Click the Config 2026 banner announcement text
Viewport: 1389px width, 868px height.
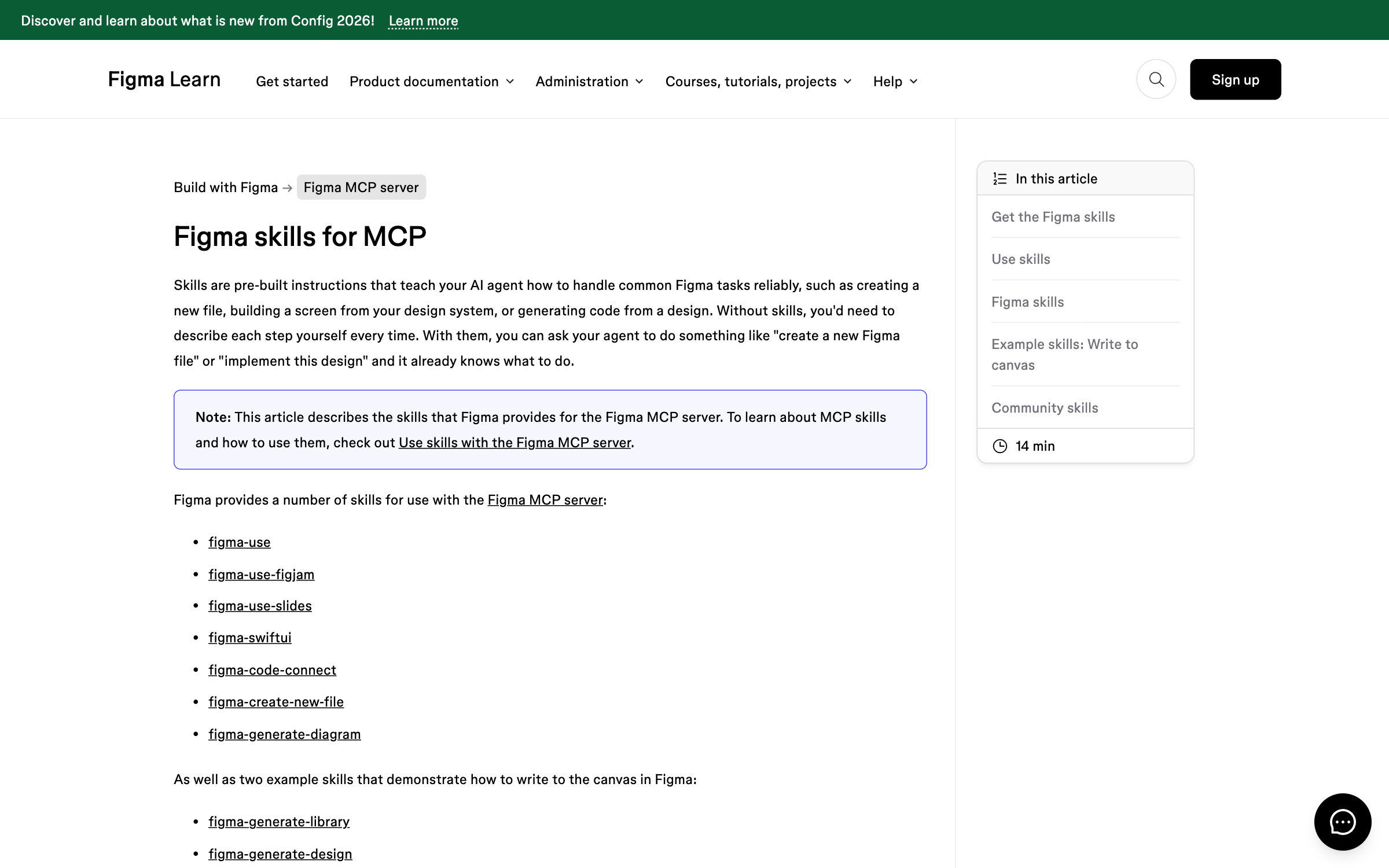coord(198,21)
